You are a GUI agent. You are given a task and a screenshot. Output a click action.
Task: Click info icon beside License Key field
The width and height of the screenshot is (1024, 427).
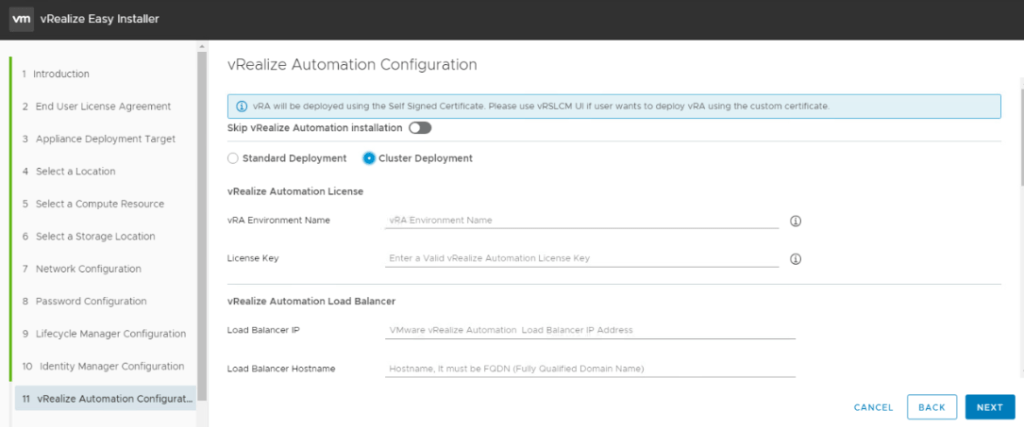pyautogui.click(x=797, y=258)
